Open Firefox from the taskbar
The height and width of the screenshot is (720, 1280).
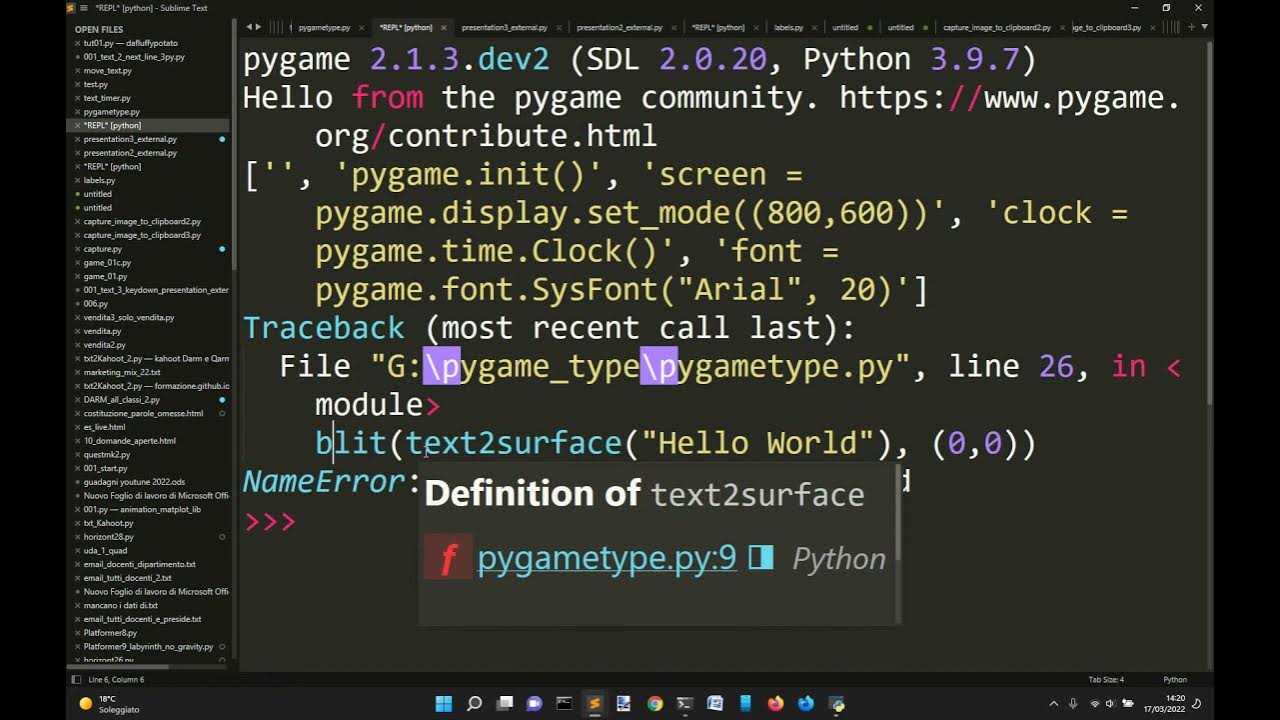(x=775, y=703)
